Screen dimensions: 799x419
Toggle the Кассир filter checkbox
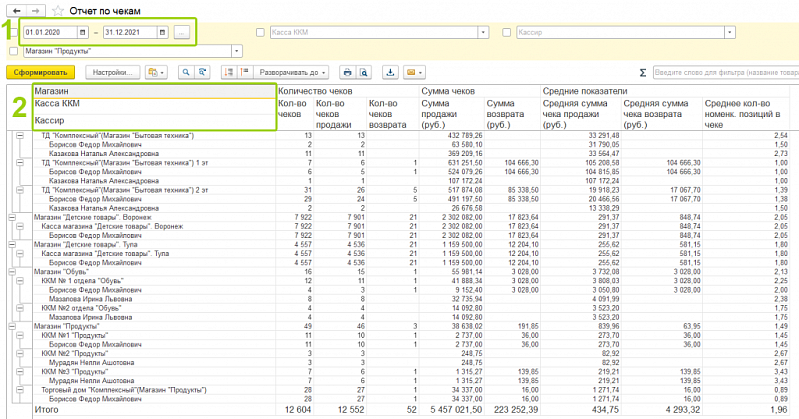pos(507,33)
